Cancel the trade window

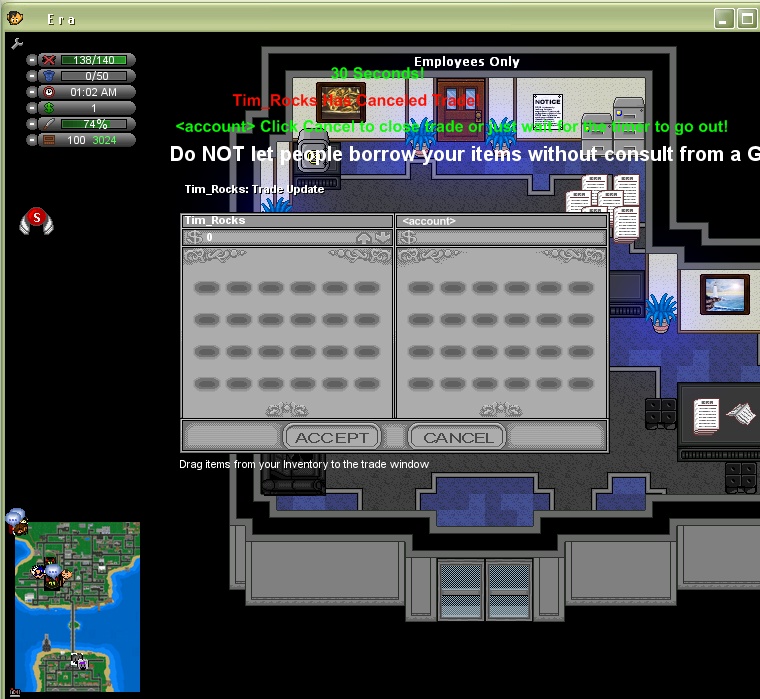458,437
